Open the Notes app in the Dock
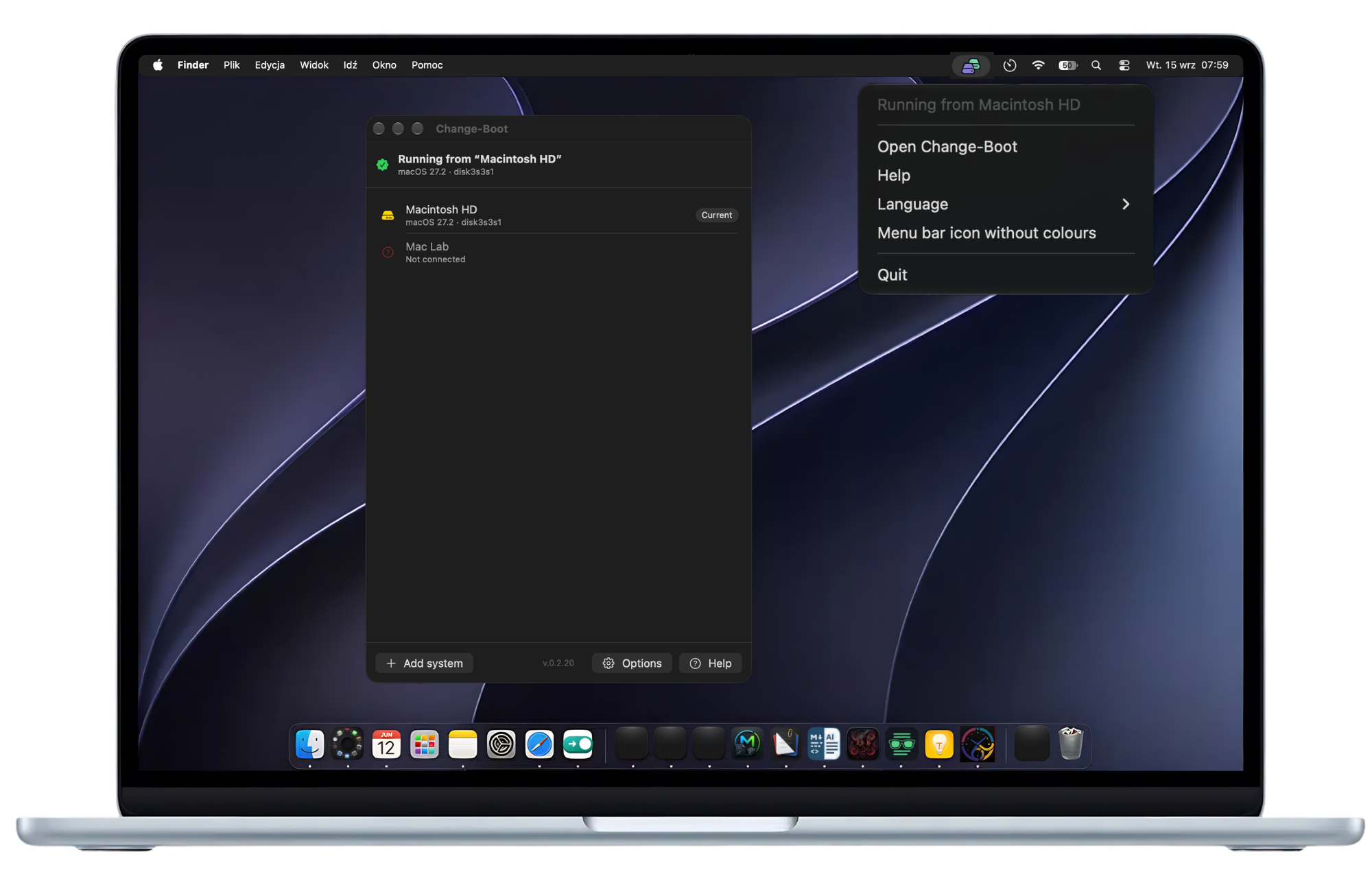The image size is (1372, 892). 463,744
